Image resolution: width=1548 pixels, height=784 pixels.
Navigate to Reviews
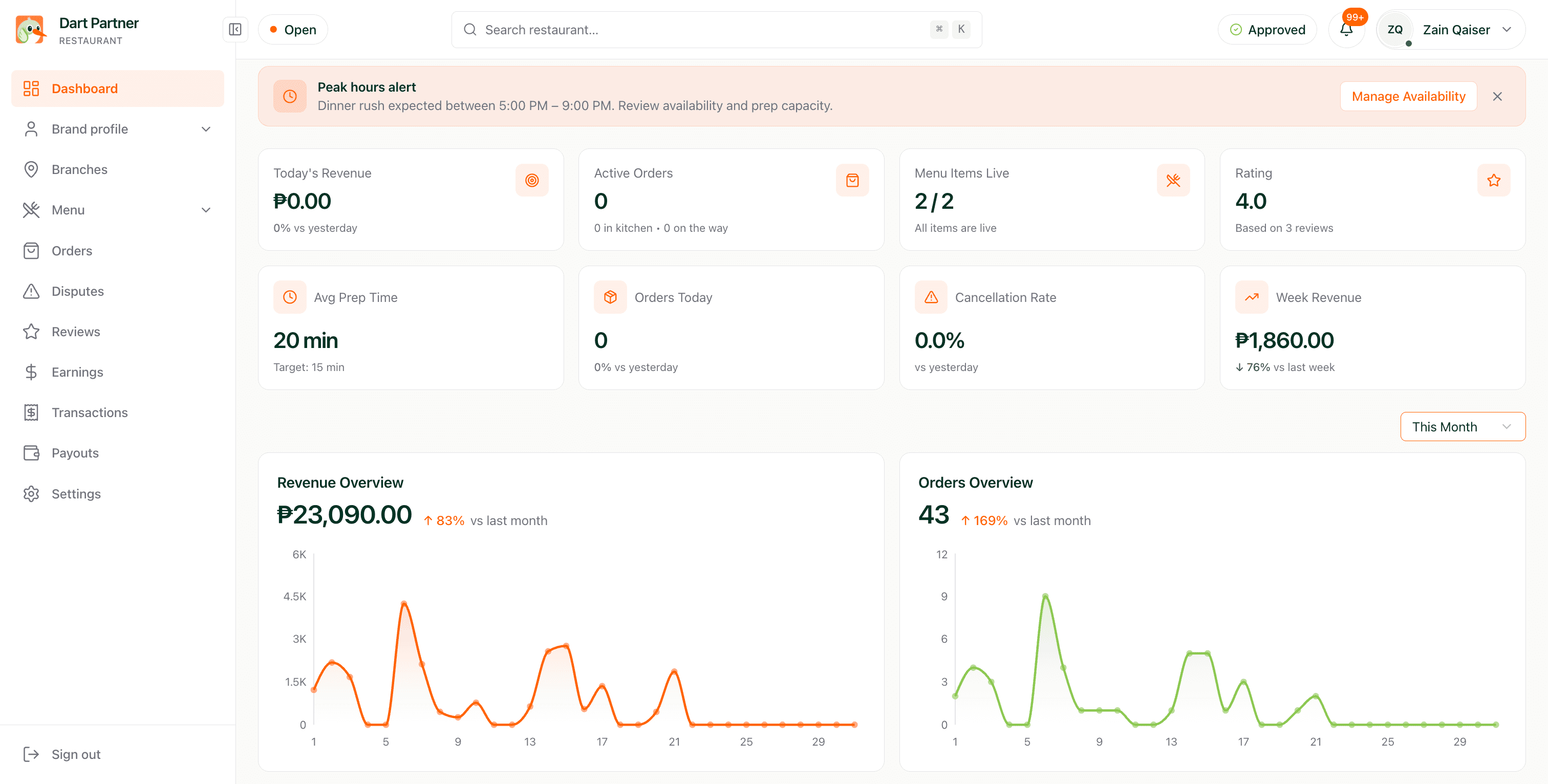[118, 332]
